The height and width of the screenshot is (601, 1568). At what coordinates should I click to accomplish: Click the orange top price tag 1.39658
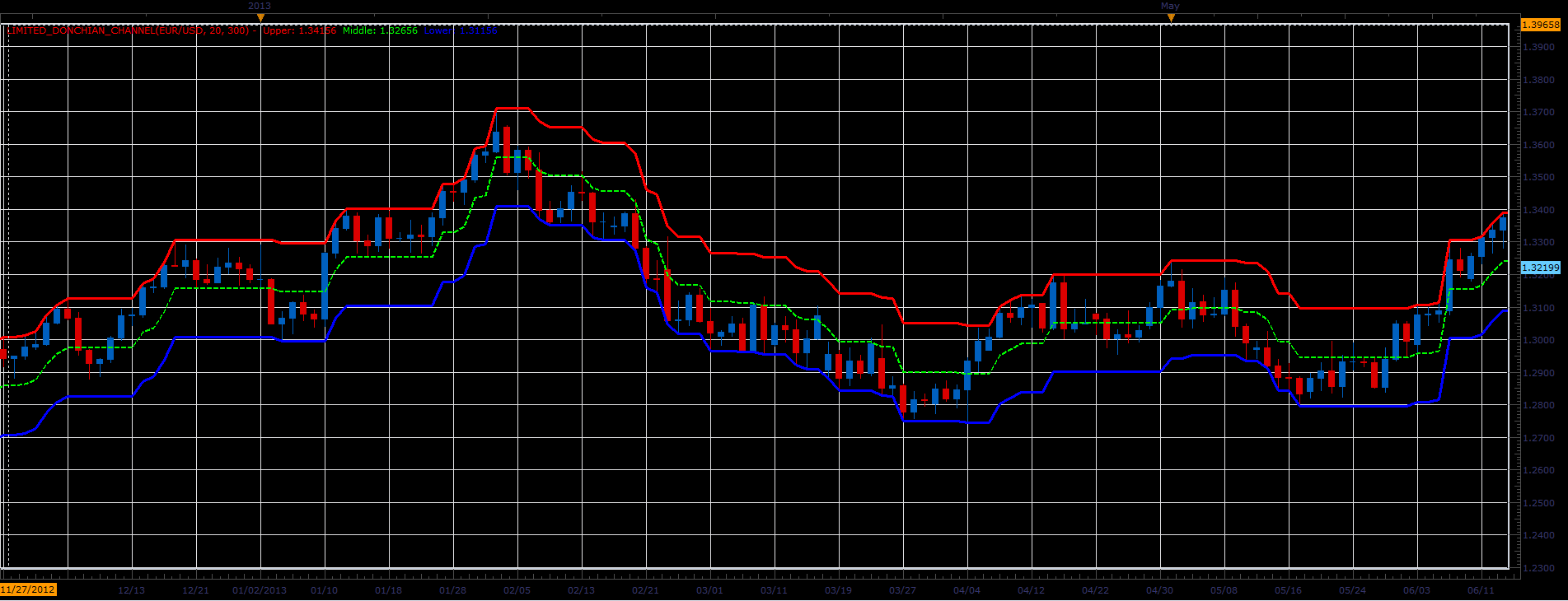[1540, 25]
